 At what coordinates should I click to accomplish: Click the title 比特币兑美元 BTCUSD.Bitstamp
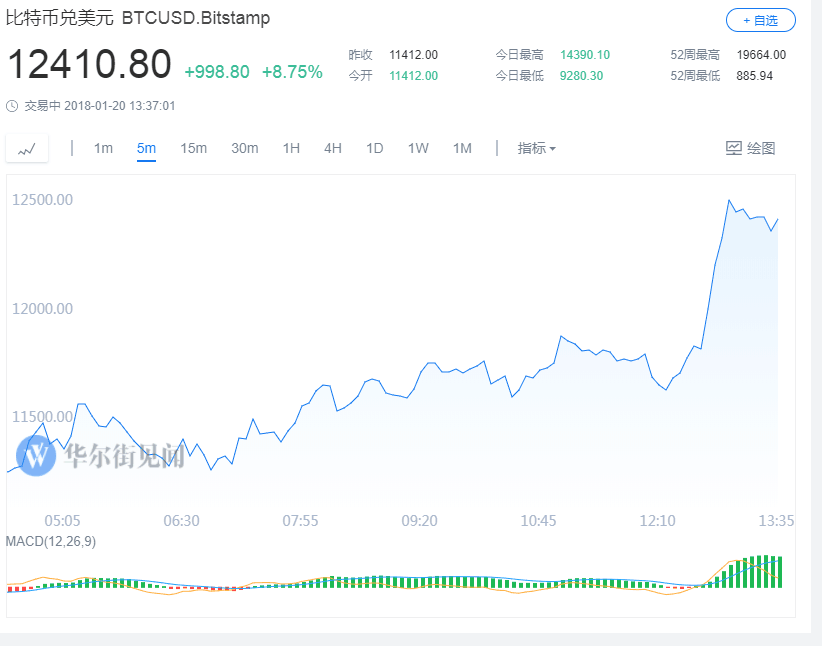pos(138,18)
